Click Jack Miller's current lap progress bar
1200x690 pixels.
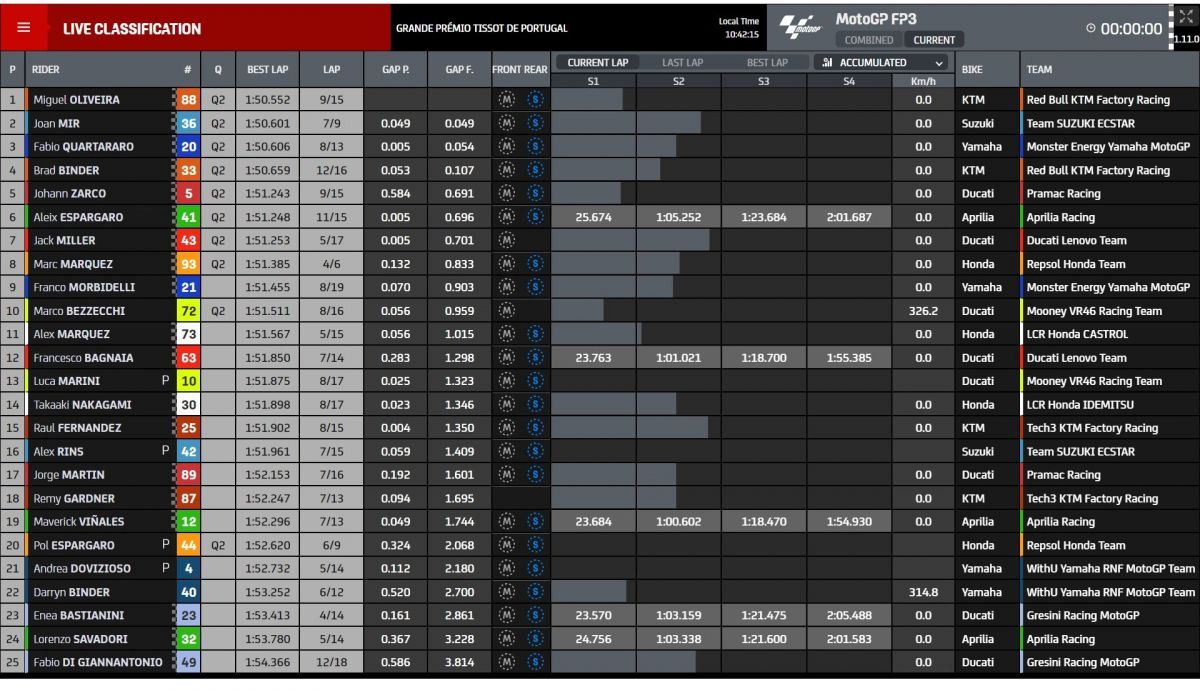point(630,240)
